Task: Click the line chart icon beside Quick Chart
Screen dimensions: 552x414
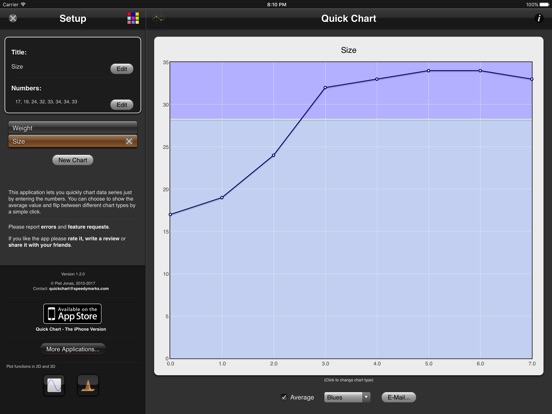Action: click(x=158, y=18)
